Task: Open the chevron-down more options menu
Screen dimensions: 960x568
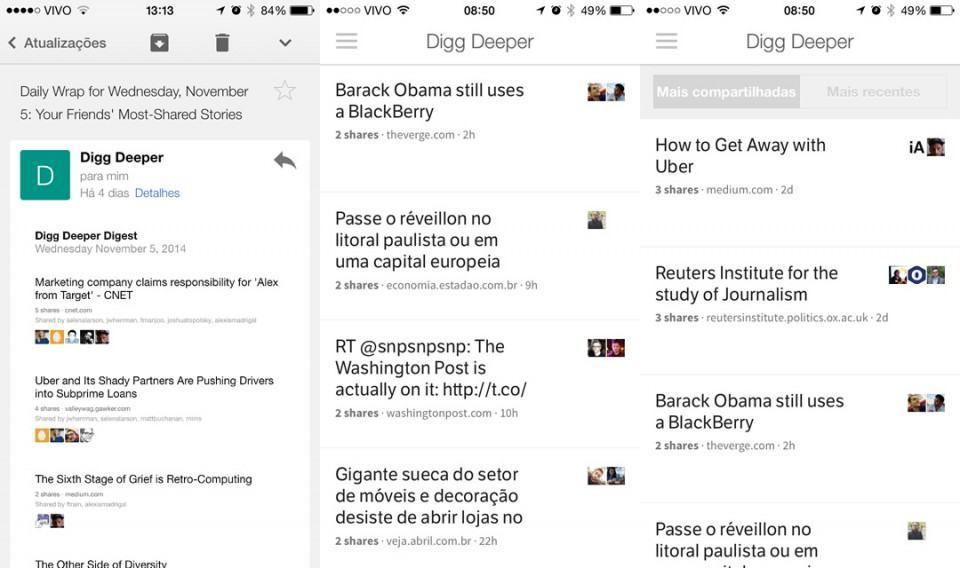Action: [x=285, y=43]
